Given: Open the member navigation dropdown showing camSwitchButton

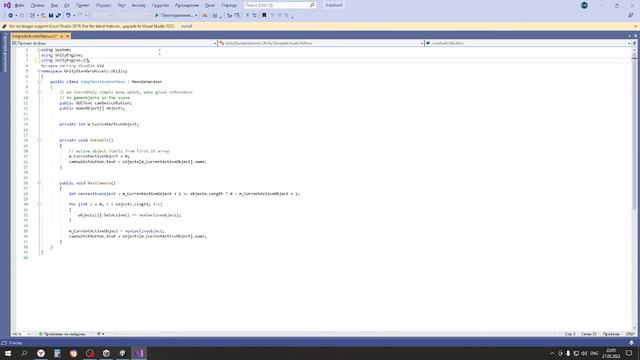Looking at the screenshot, I should tap(528, 43).
